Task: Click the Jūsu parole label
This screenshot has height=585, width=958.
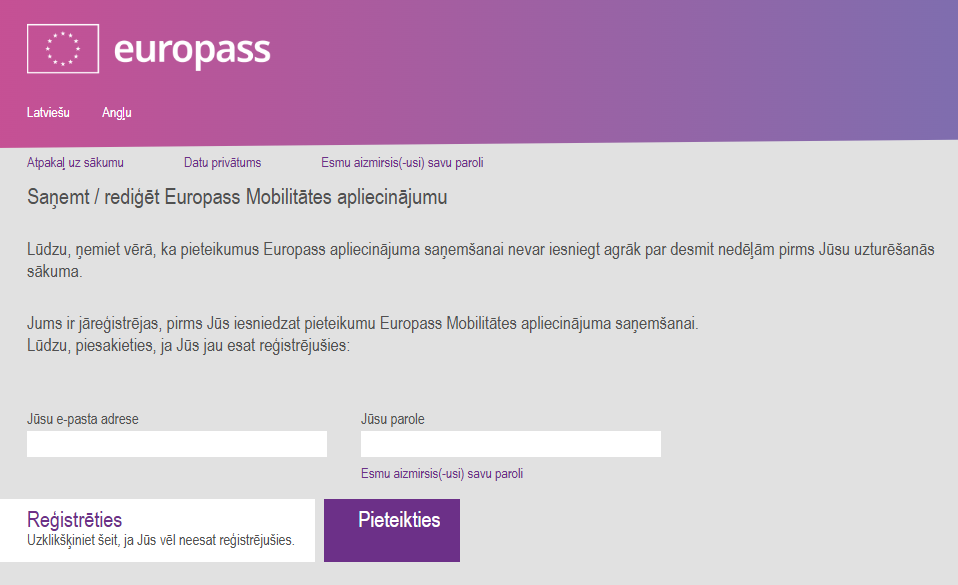Action: click(393, 419)
